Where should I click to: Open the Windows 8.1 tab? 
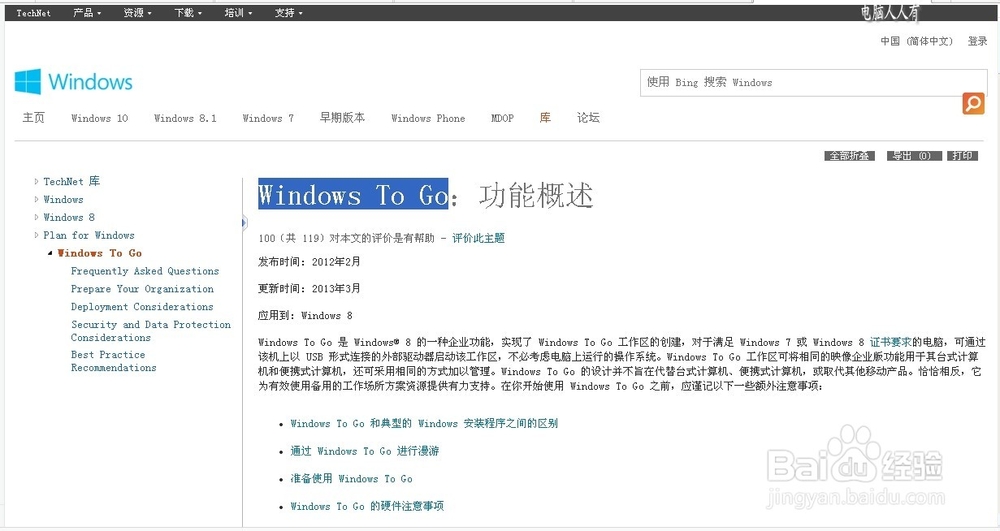[x=185, y=119]
